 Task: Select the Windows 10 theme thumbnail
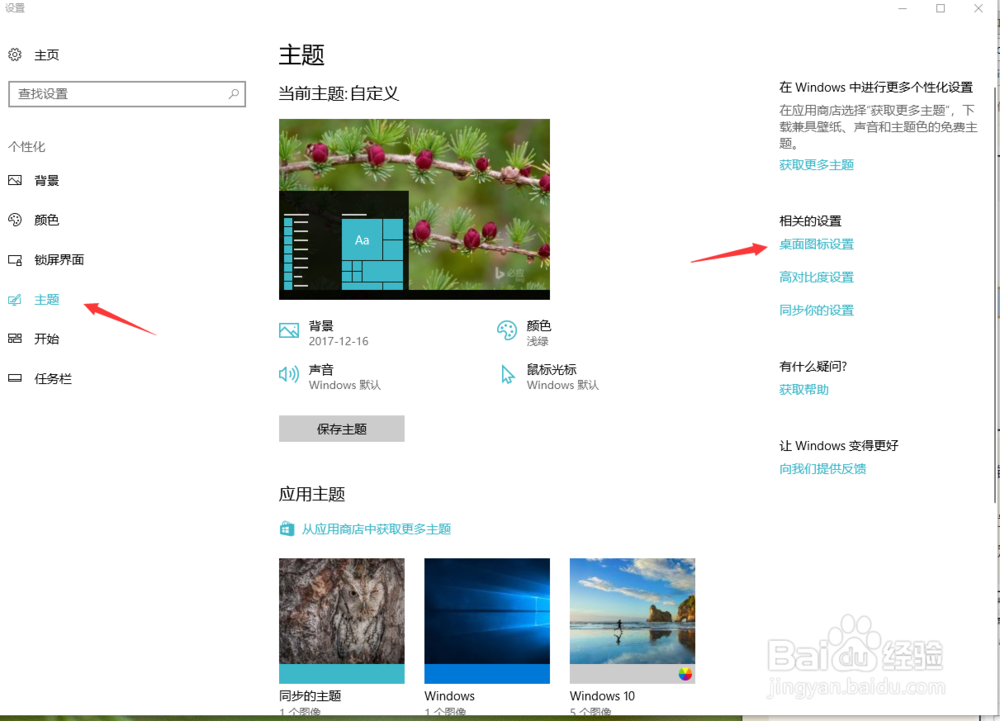click(x=632, y=620)
